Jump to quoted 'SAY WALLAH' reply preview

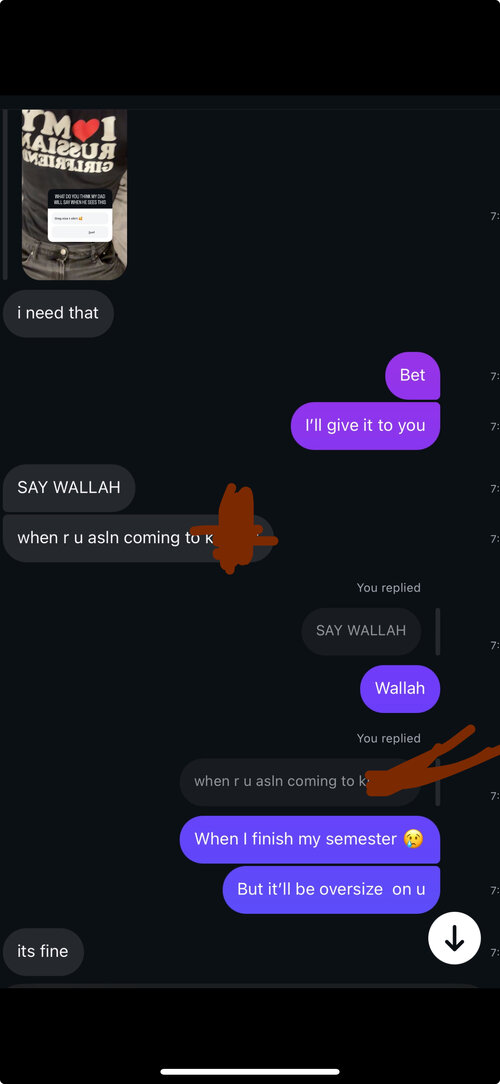(x=361, y=630)
